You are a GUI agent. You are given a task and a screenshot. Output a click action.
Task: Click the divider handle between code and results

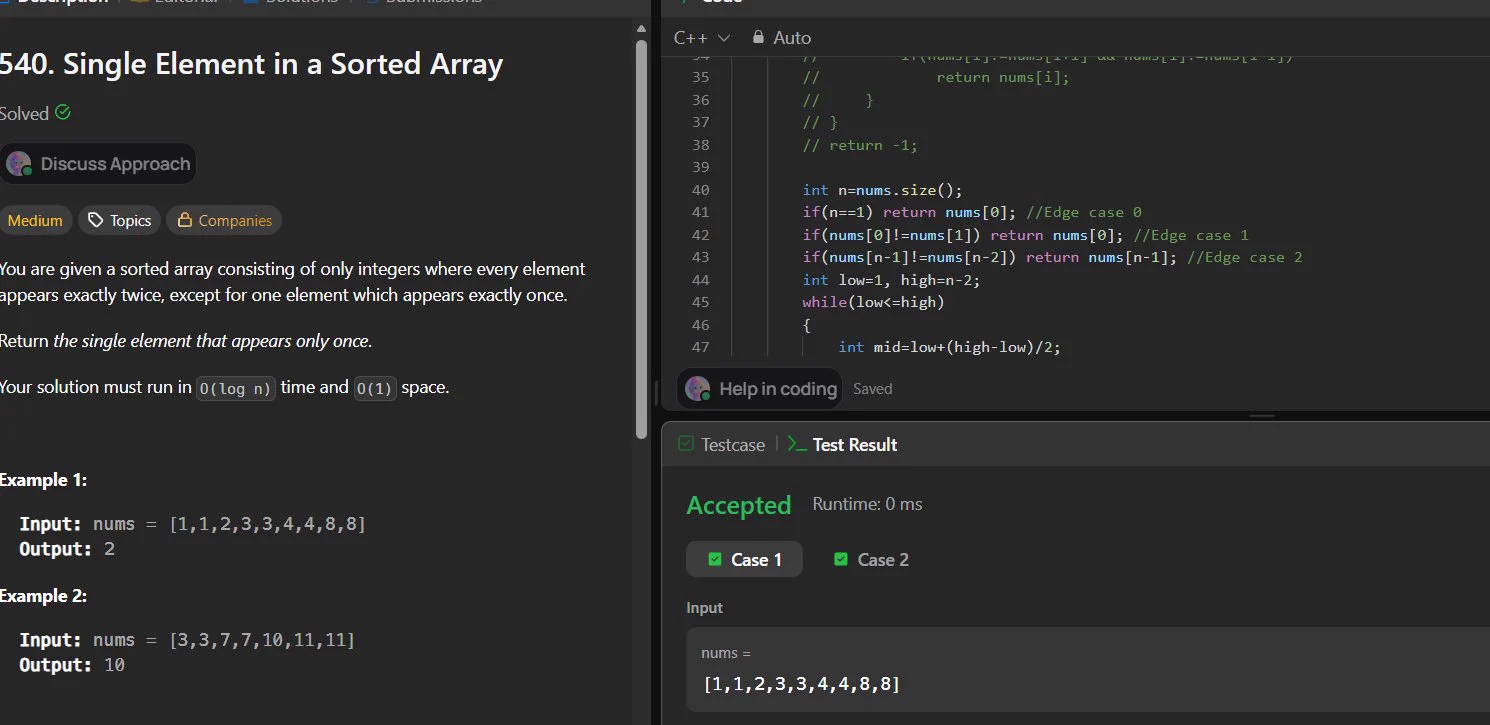pyautogui.click(x=1263, y=416)
